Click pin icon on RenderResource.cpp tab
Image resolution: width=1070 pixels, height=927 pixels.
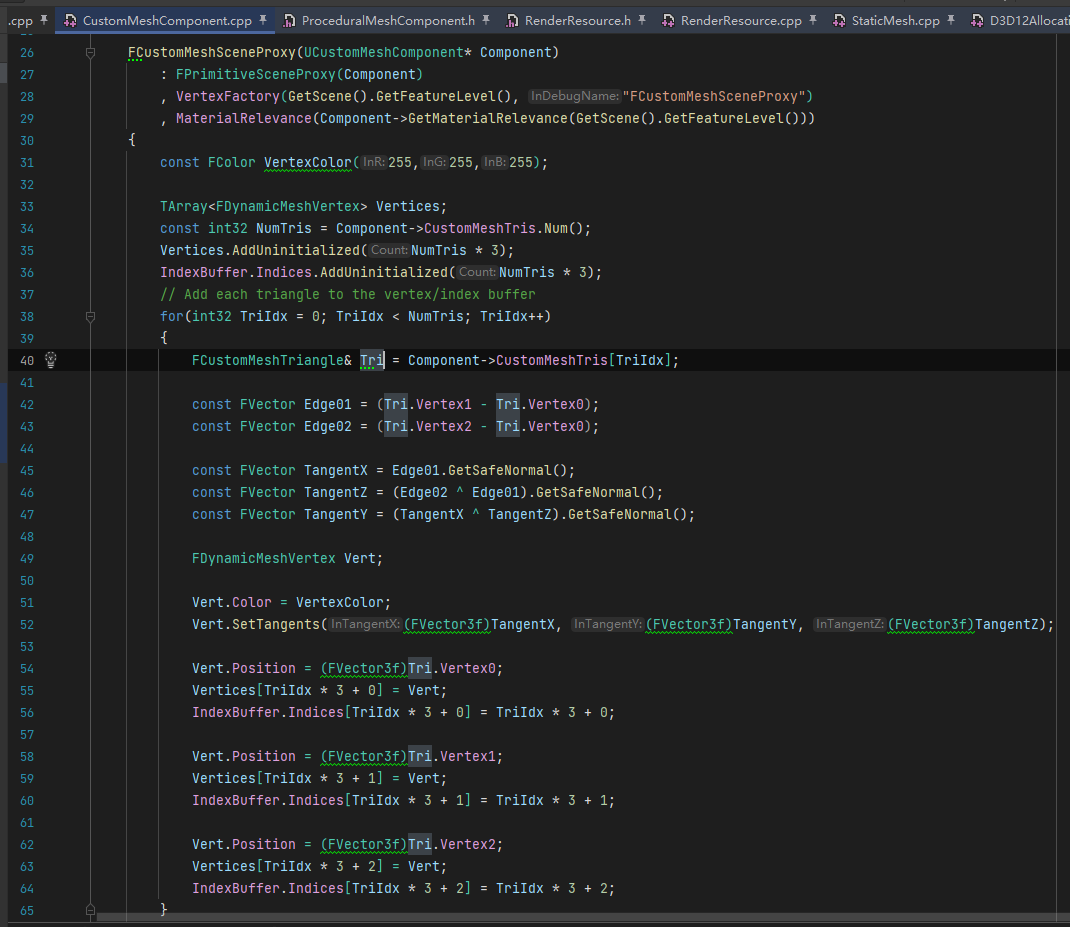[813, 20]
